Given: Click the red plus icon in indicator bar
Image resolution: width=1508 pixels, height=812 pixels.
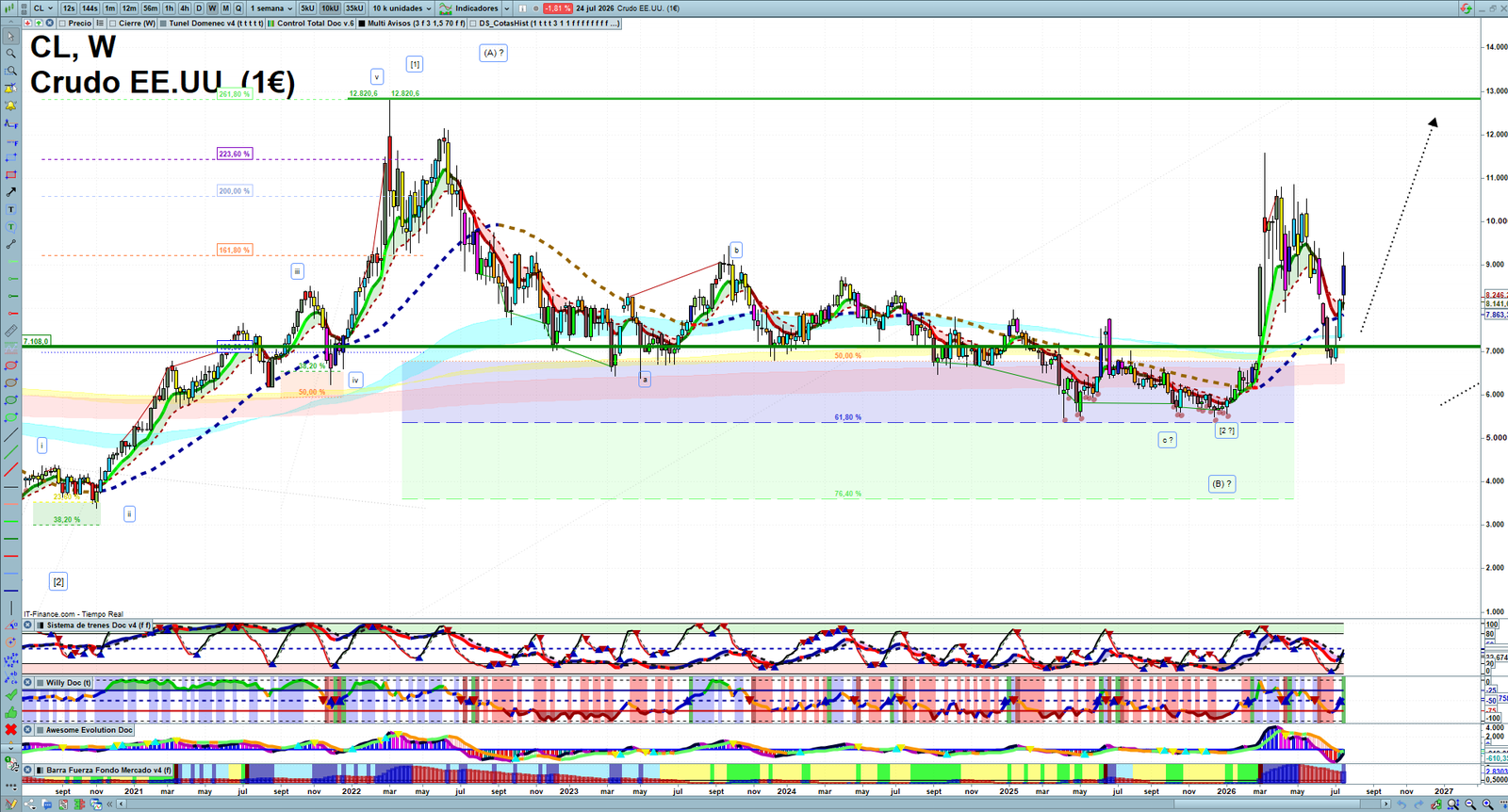Looking at the screenshot, I should point(27,23).
